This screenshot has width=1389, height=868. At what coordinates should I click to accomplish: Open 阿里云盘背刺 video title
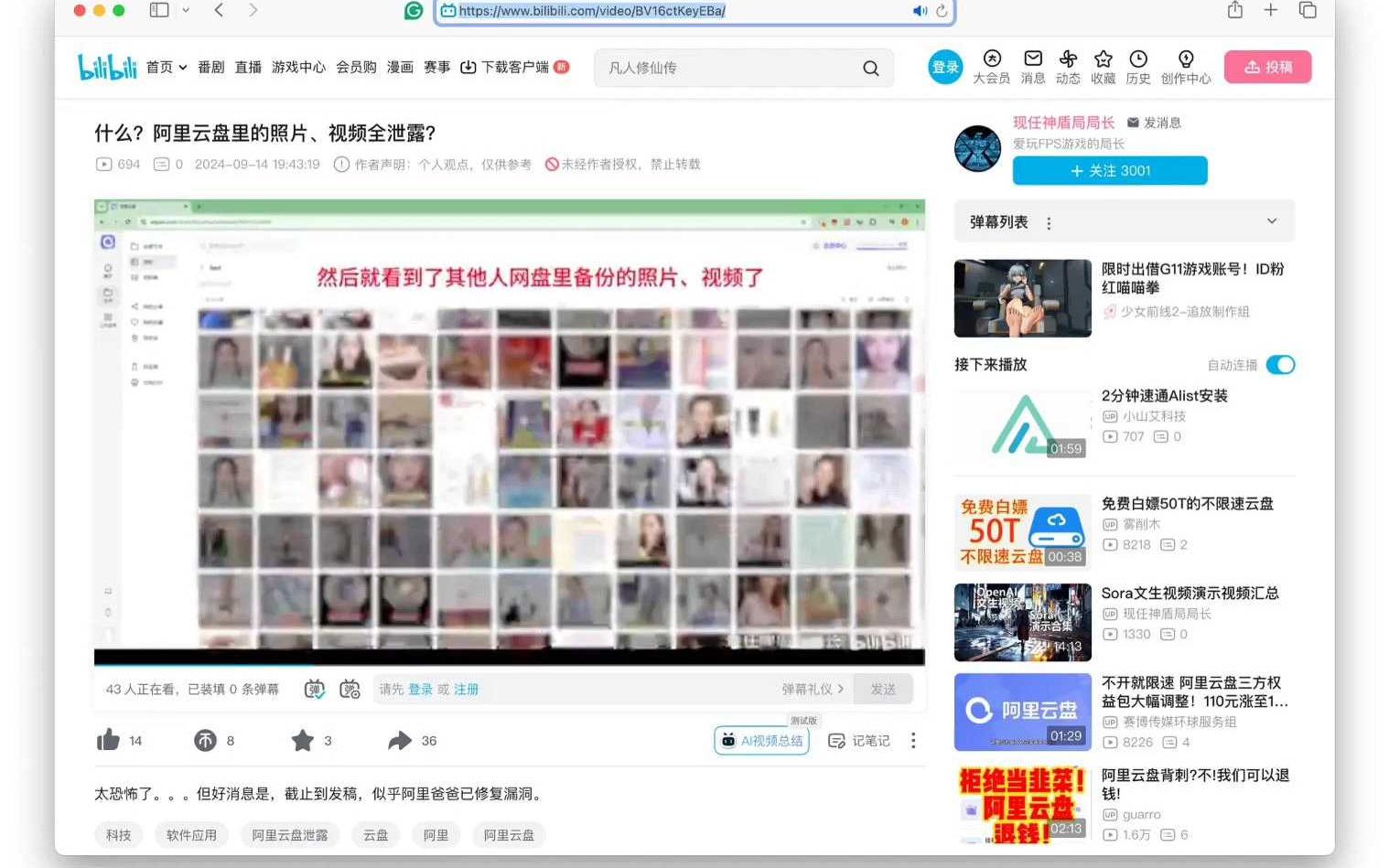[x=1195, y=784]
